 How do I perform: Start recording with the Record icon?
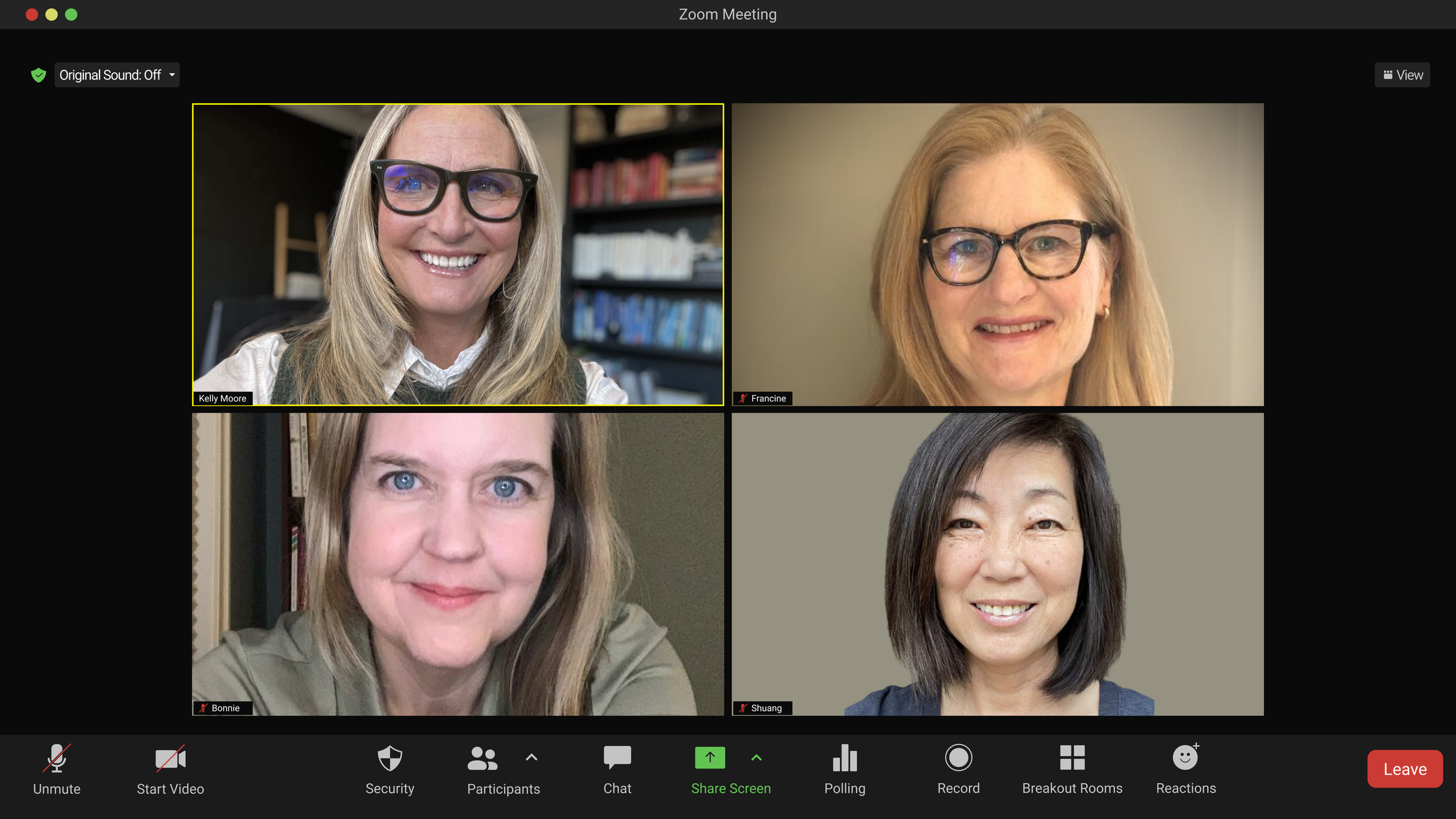tap(958, 758)
